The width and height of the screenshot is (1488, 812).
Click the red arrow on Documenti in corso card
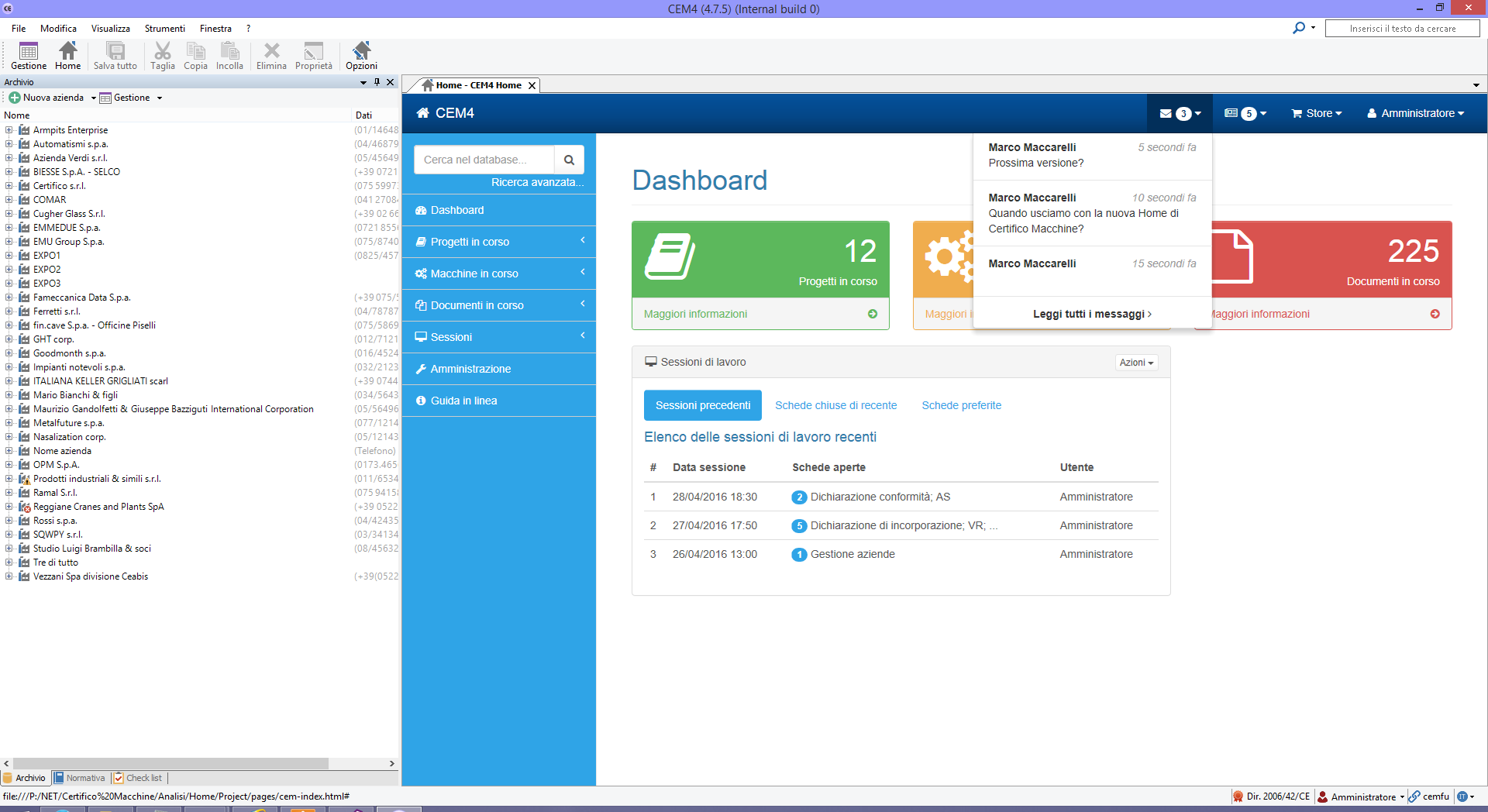(x=1435, y=314)
